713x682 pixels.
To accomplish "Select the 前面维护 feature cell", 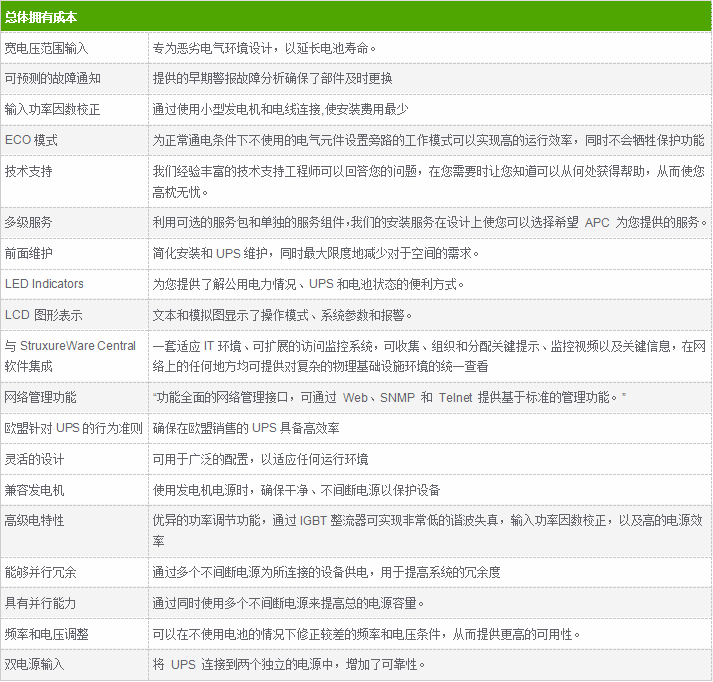I will click(x=29, y=253).
